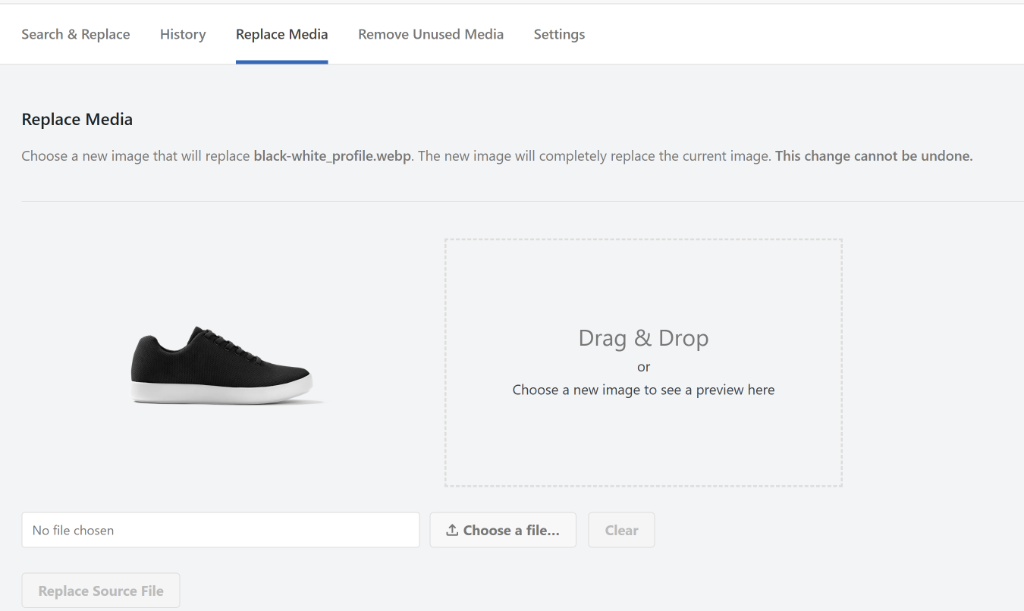The height and width of the screenshot is (611, 1024).
Task: Click the 'or' text in the drop zone
Action: (643, 367)
